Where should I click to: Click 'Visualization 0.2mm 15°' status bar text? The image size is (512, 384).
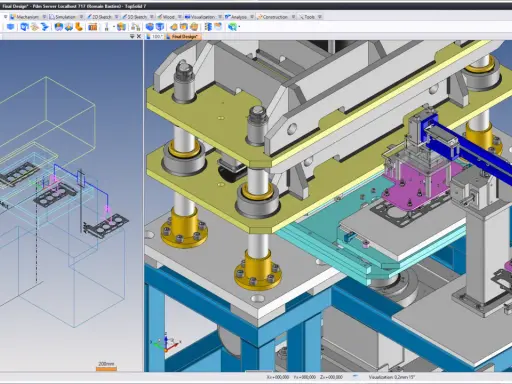pyautogui.click(x=392, y=377)
